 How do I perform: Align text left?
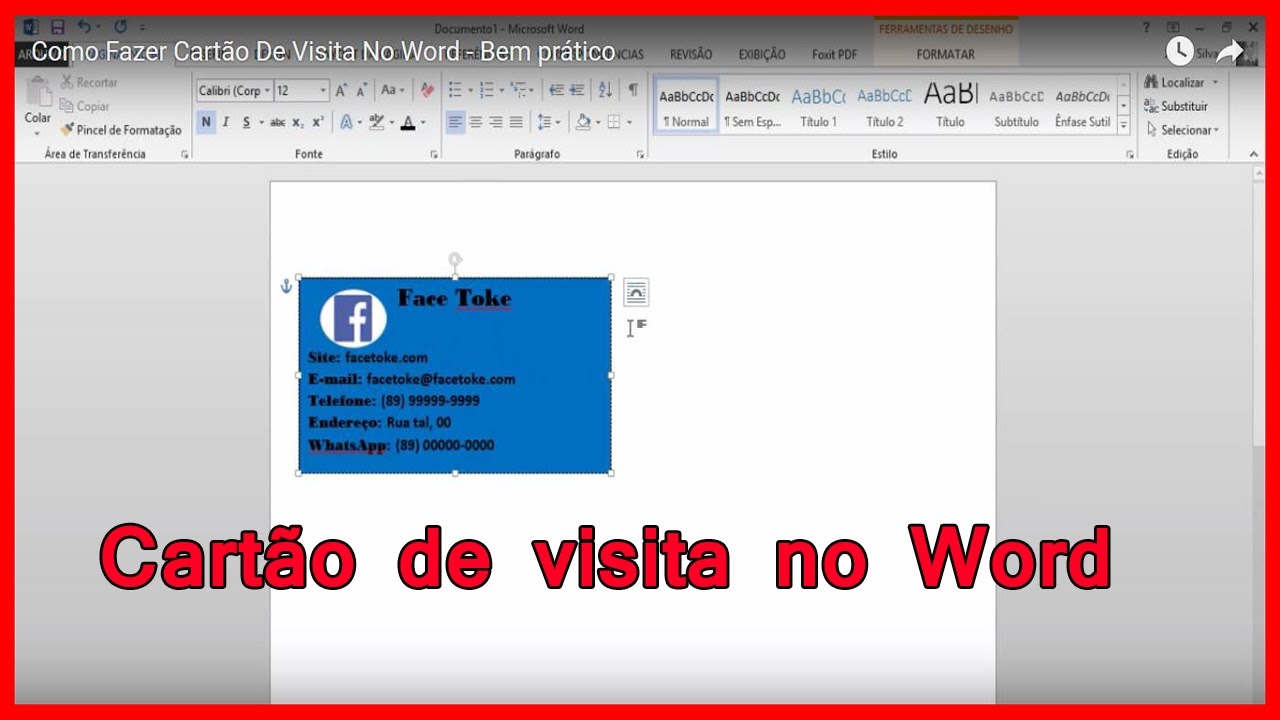click(x=455, y=122)
